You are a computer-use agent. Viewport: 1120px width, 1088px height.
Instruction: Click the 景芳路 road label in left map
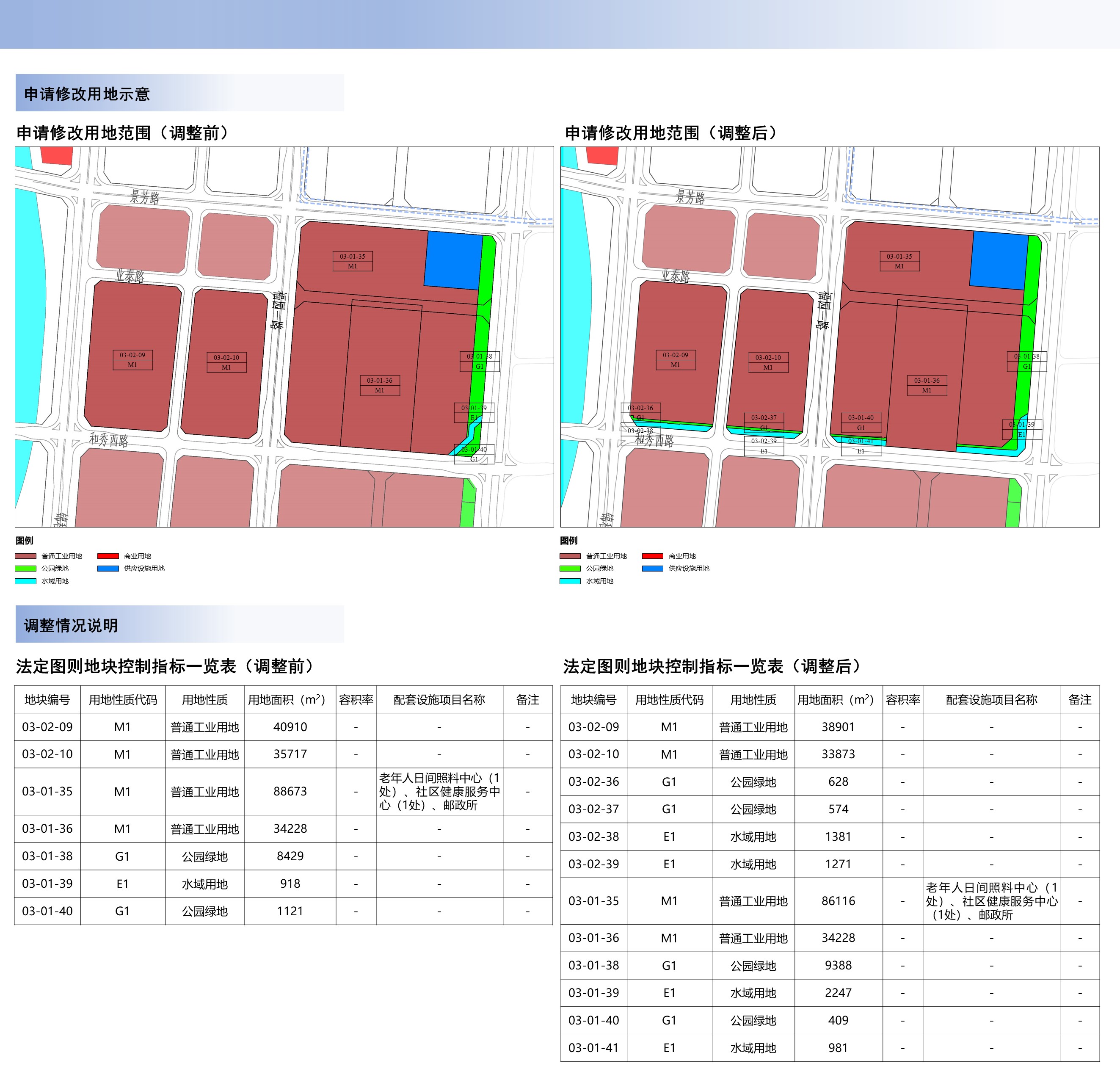(x=145, y=197)
